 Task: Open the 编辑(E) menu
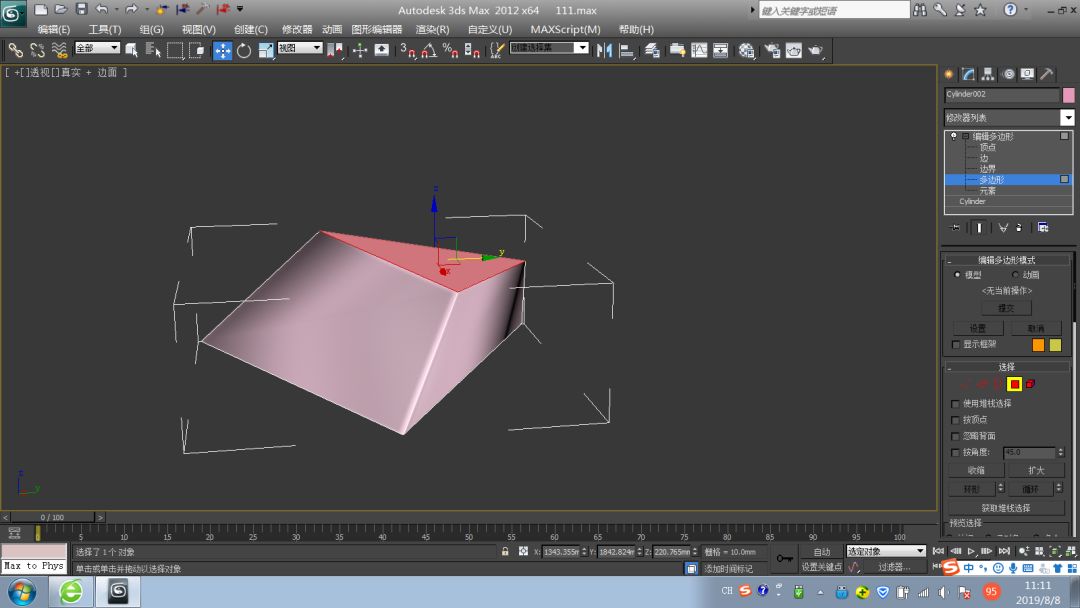54,29
